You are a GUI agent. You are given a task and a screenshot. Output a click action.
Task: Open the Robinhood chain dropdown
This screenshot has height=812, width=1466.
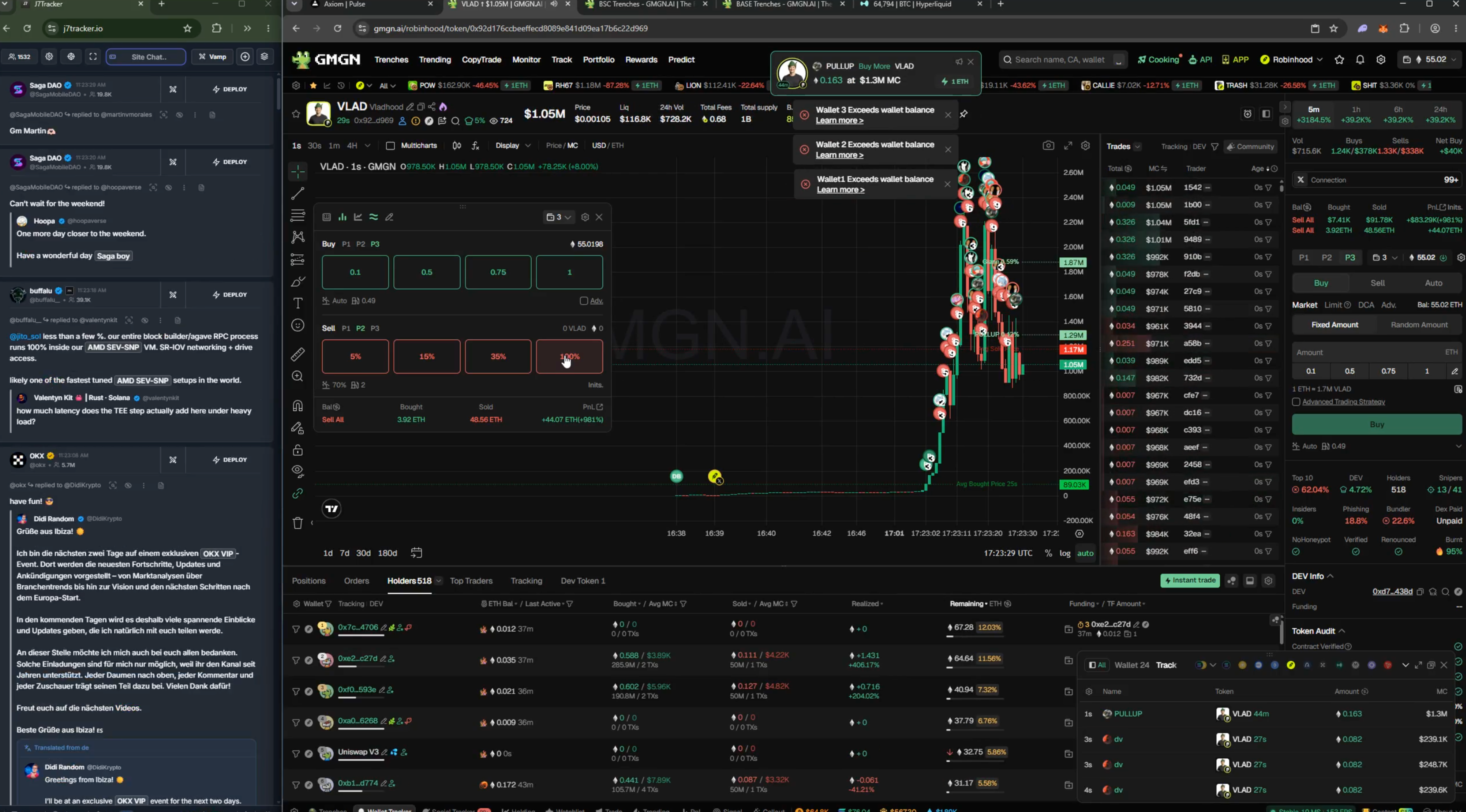(1291, 59)
